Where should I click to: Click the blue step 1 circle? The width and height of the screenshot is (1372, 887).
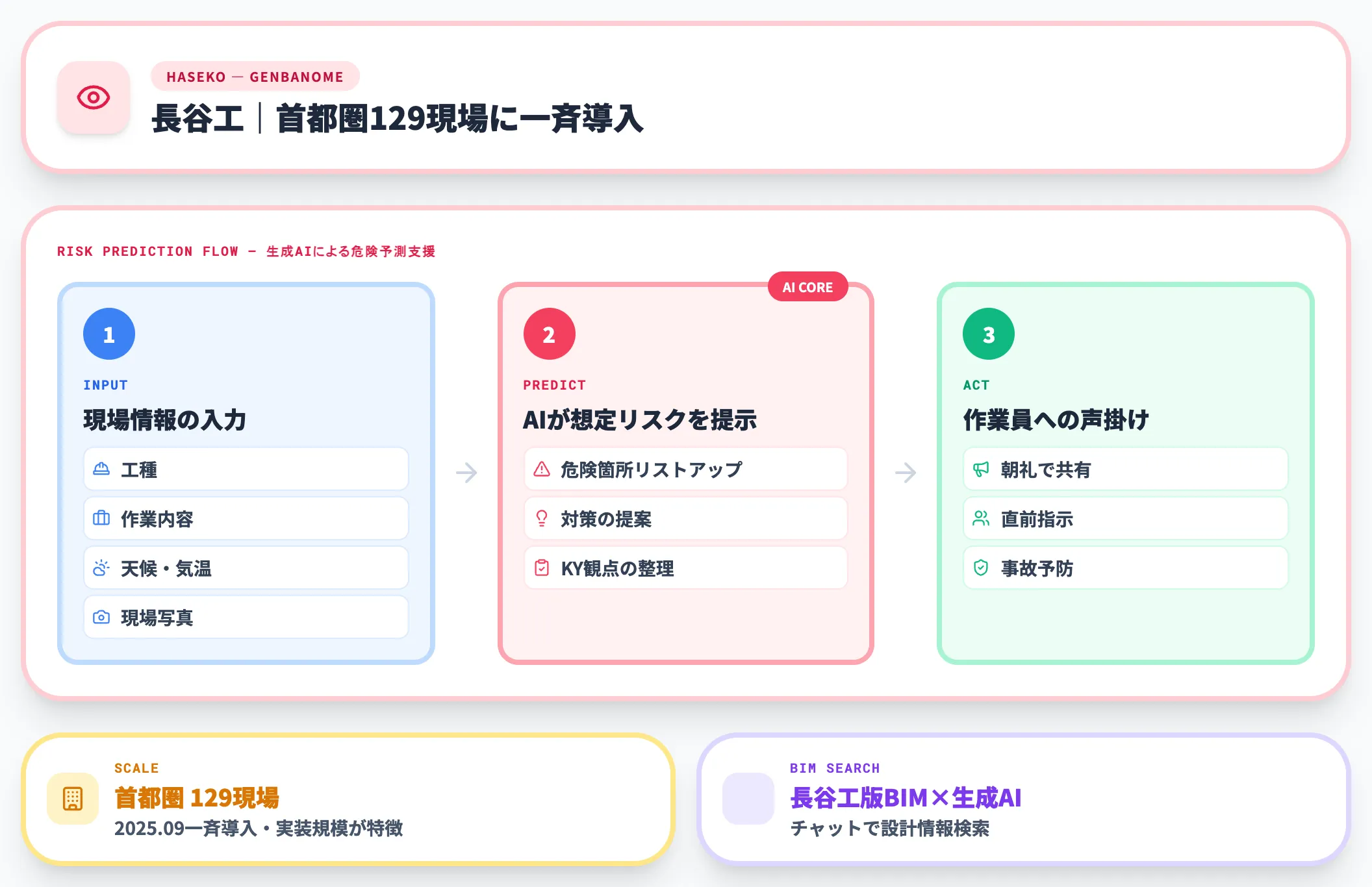click(x=109, y=334)
